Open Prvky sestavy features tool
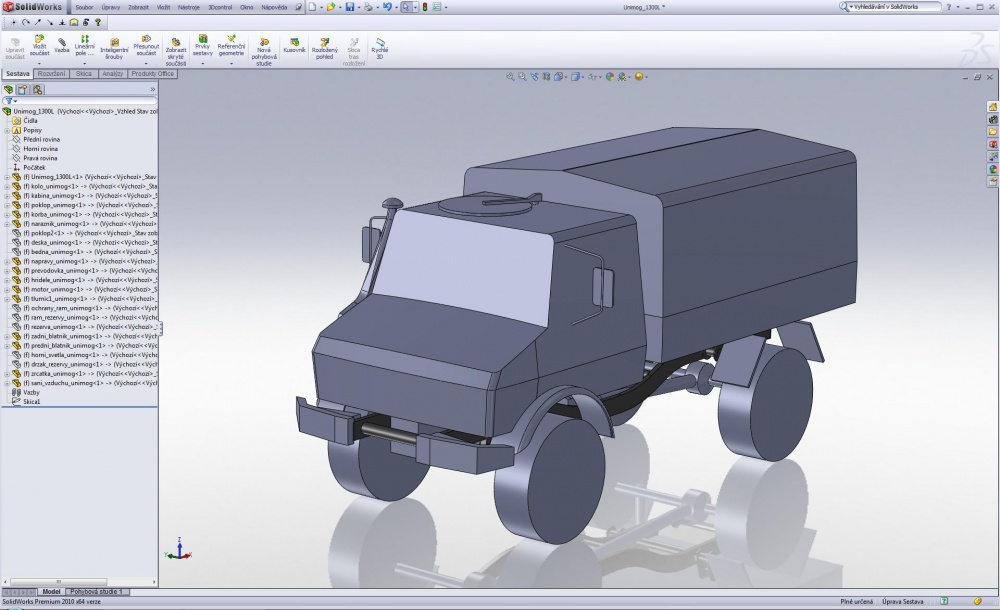Viewport: 1000px width, 610px height. click(x=203, y=45)
